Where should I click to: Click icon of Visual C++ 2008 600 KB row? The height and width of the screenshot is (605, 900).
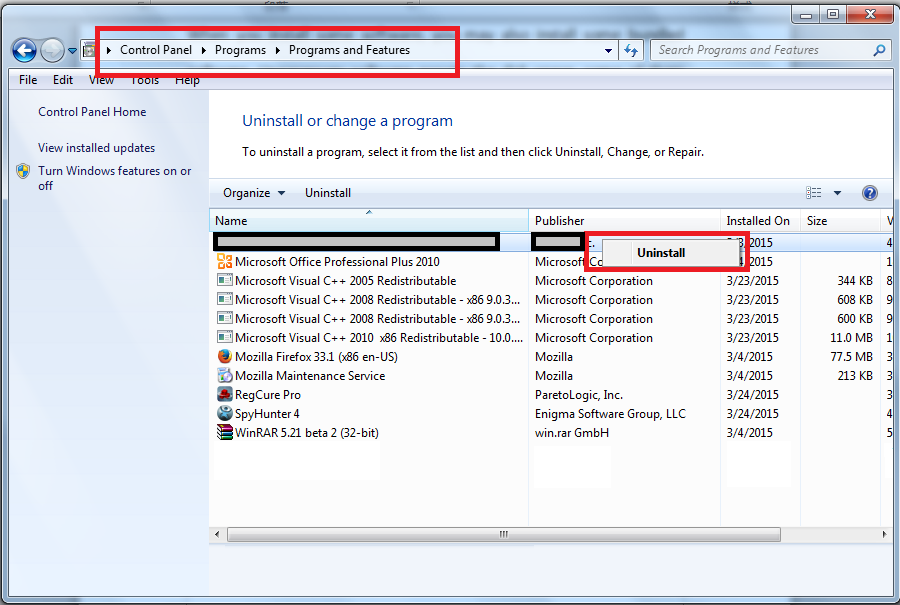click(x=224, y=319)
